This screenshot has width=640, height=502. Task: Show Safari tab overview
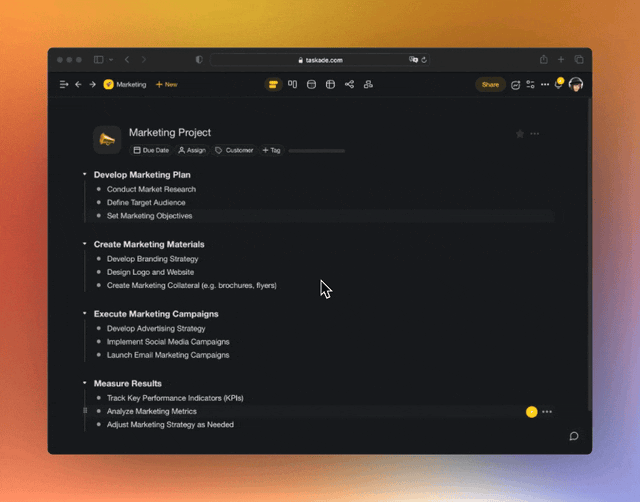579,60
